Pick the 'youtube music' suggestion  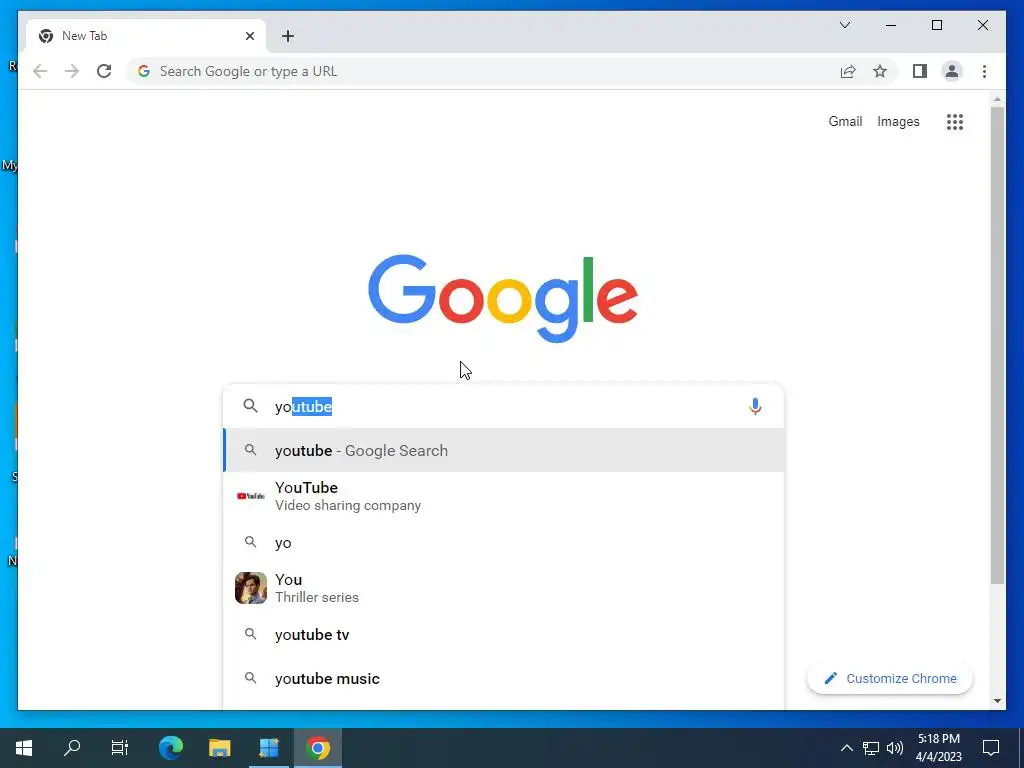(x=504, y=679)
